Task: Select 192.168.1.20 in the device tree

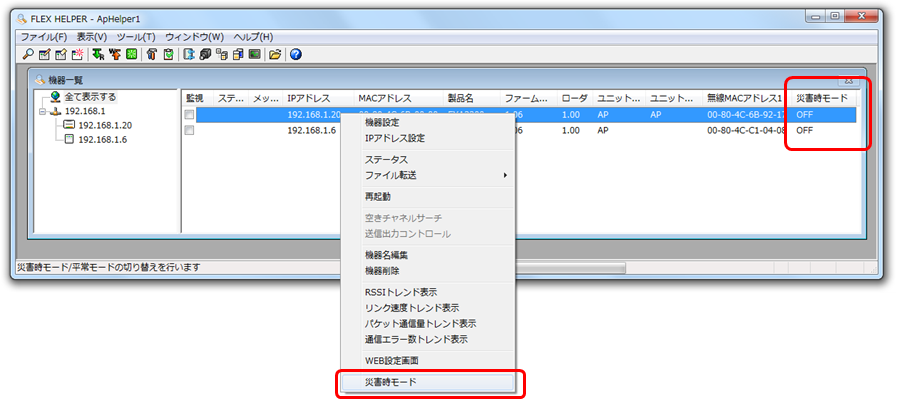Action: pyautogui.click(x=104, y=125)
